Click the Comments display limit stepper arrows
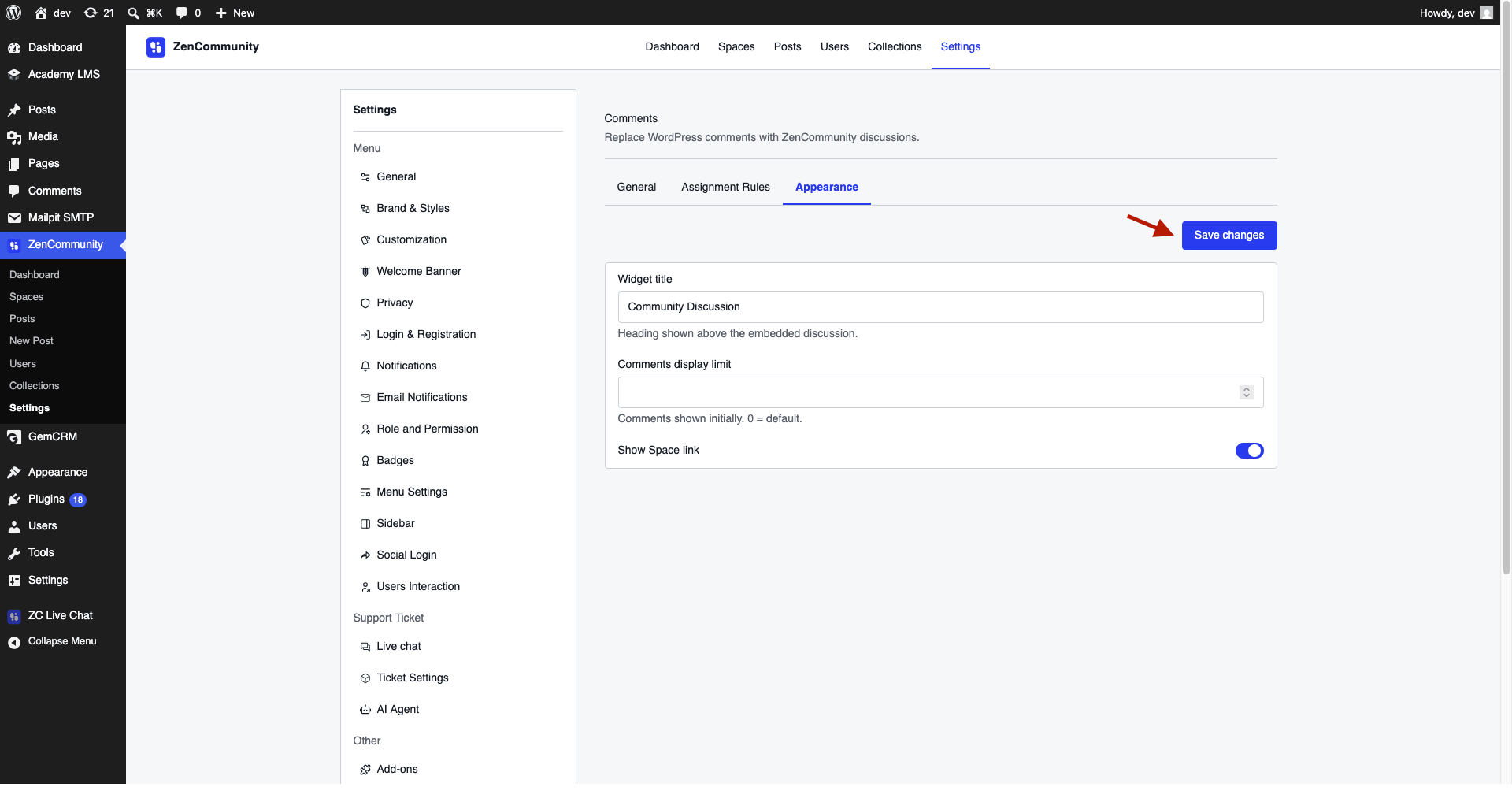This screenshot has width=1512, height=802. click(1247, 392)
